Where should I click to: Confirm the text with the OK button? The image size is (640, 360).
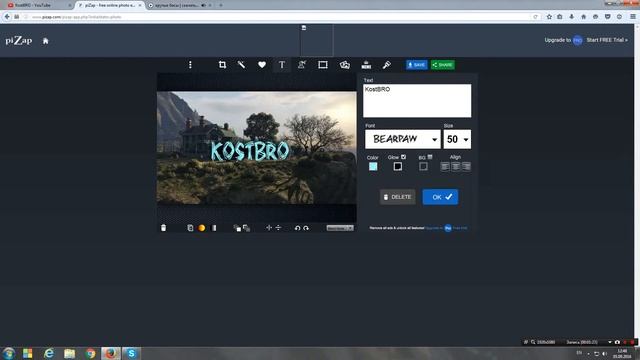[x=440, y=197]
